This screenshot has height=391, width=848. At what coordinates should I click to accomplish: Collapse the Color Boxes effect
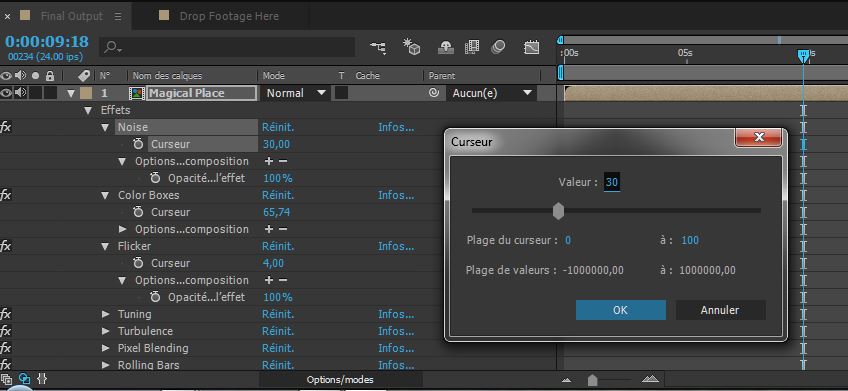(105, 195)
